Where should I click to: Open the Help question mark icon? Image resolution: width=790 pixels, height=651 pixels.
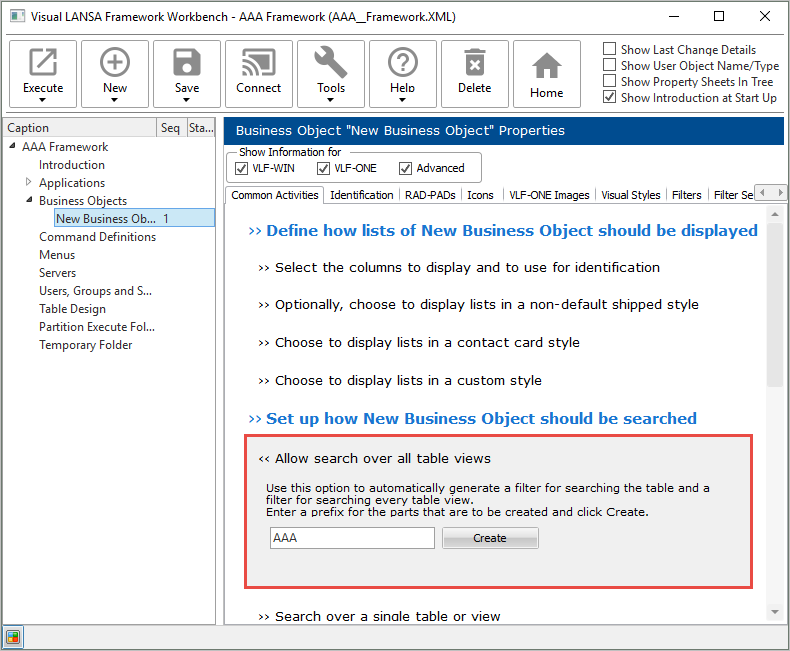(x=403, y=63)
